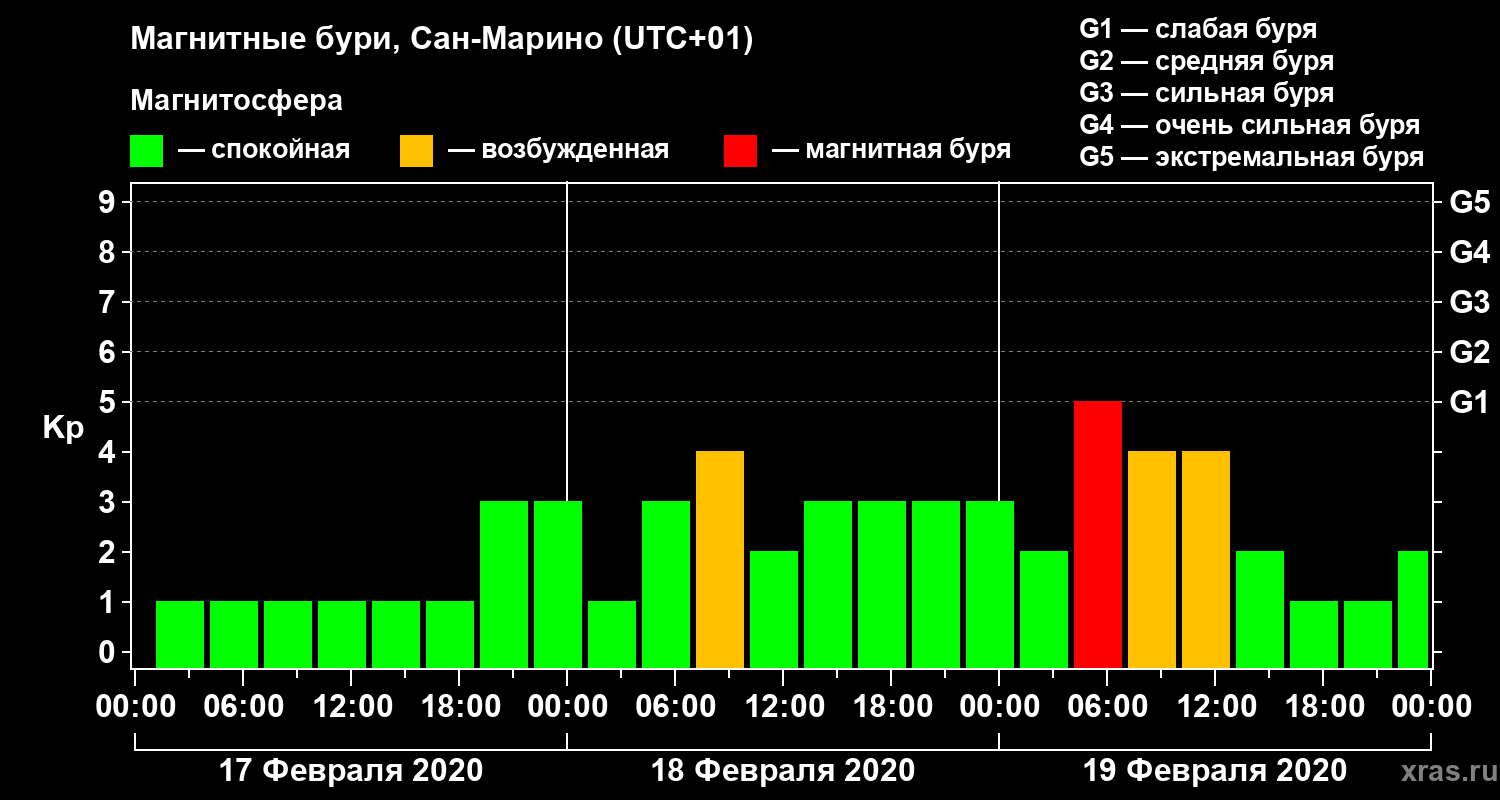The image size is (1500, 800).
Task: Click the '17 Февраля 2020' date label
Action: point(351,771)
